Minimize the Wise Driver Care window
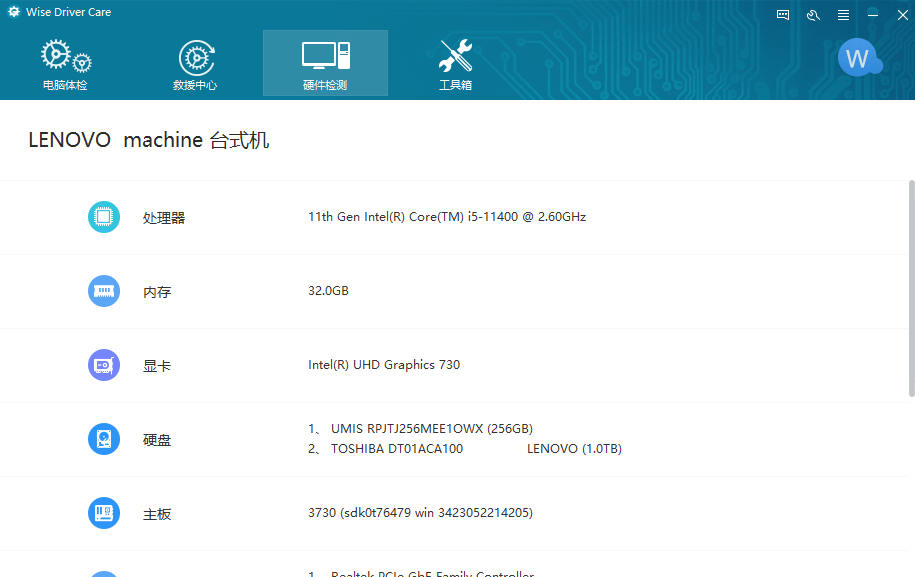The image size is (915, 577). click(873, 14)
